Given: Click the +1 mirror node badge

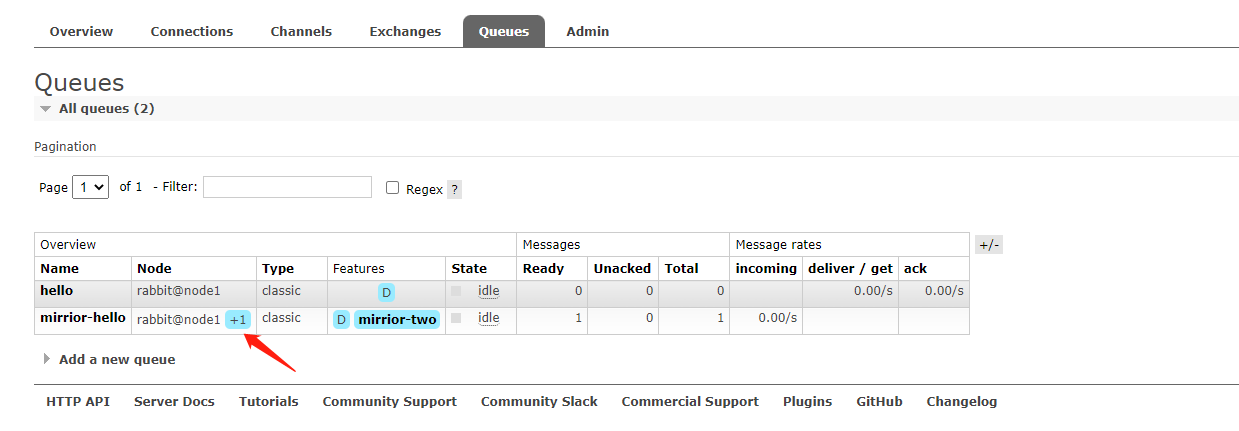Looking at the screenshot, I should point(237,320).
